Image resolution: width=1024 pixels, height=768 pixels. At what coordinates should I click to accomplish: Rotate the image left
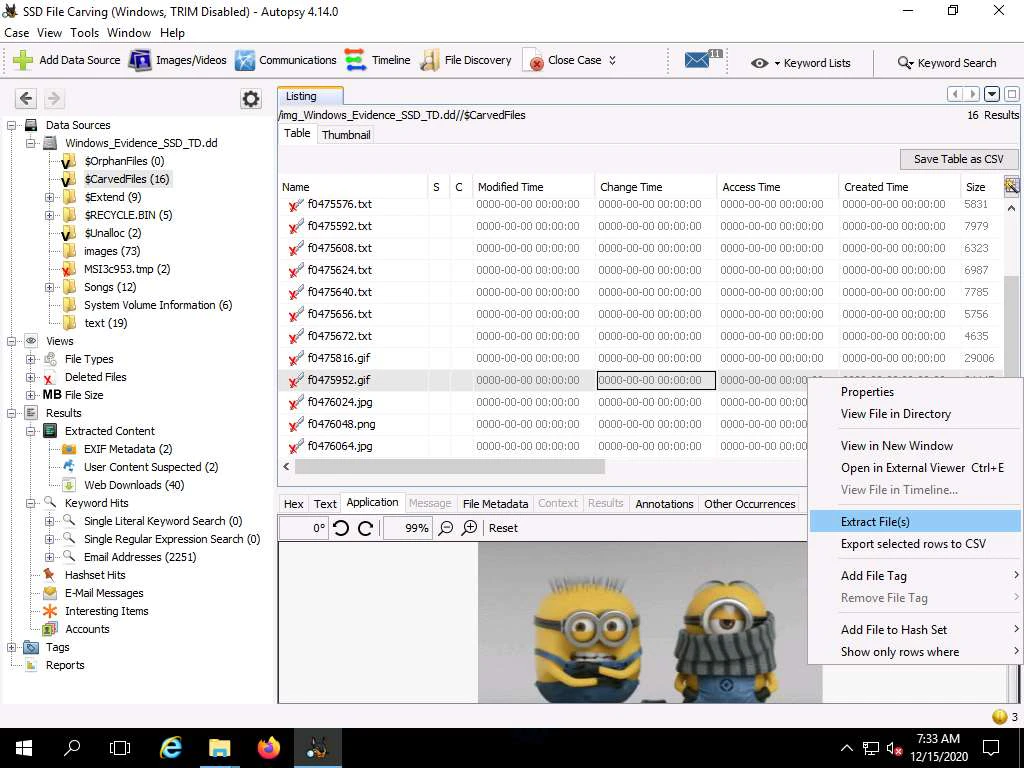click(x=341, y=528)
